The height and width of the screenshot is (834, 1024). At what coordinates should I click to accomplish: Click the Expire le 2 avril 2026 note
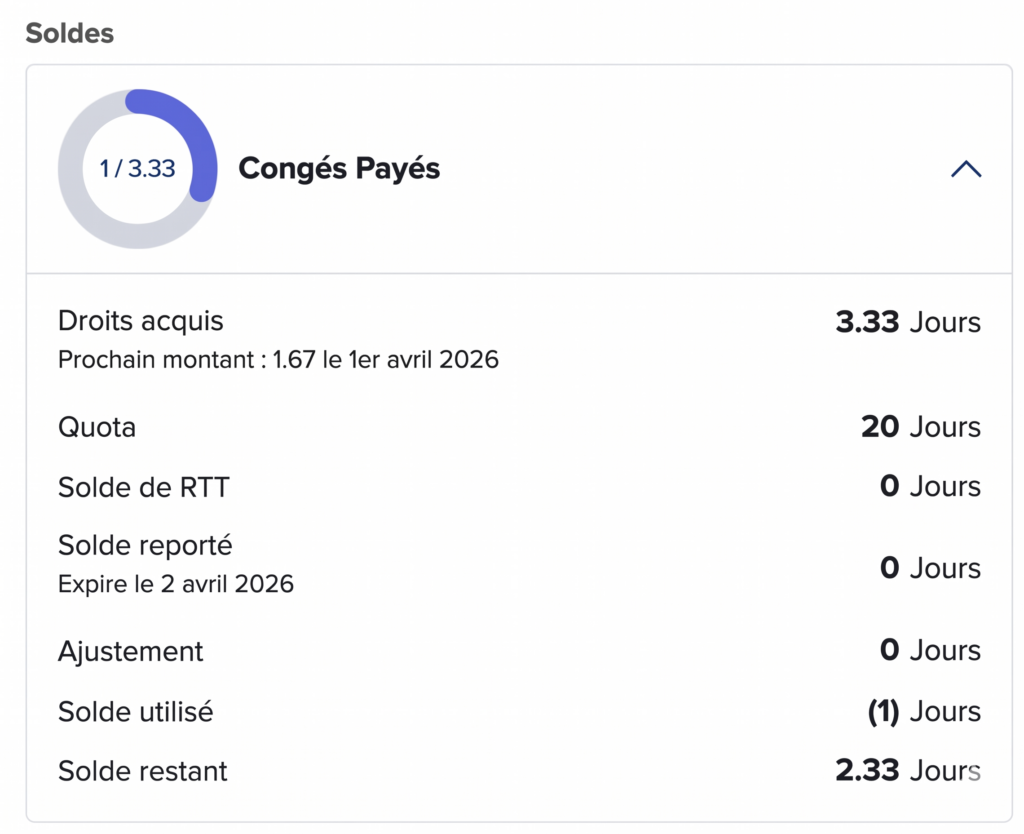pos(176,584)
